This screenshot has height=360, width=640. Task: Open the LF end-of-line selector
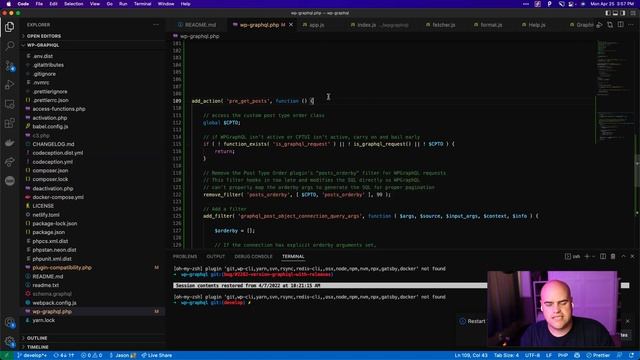point(549,356)
